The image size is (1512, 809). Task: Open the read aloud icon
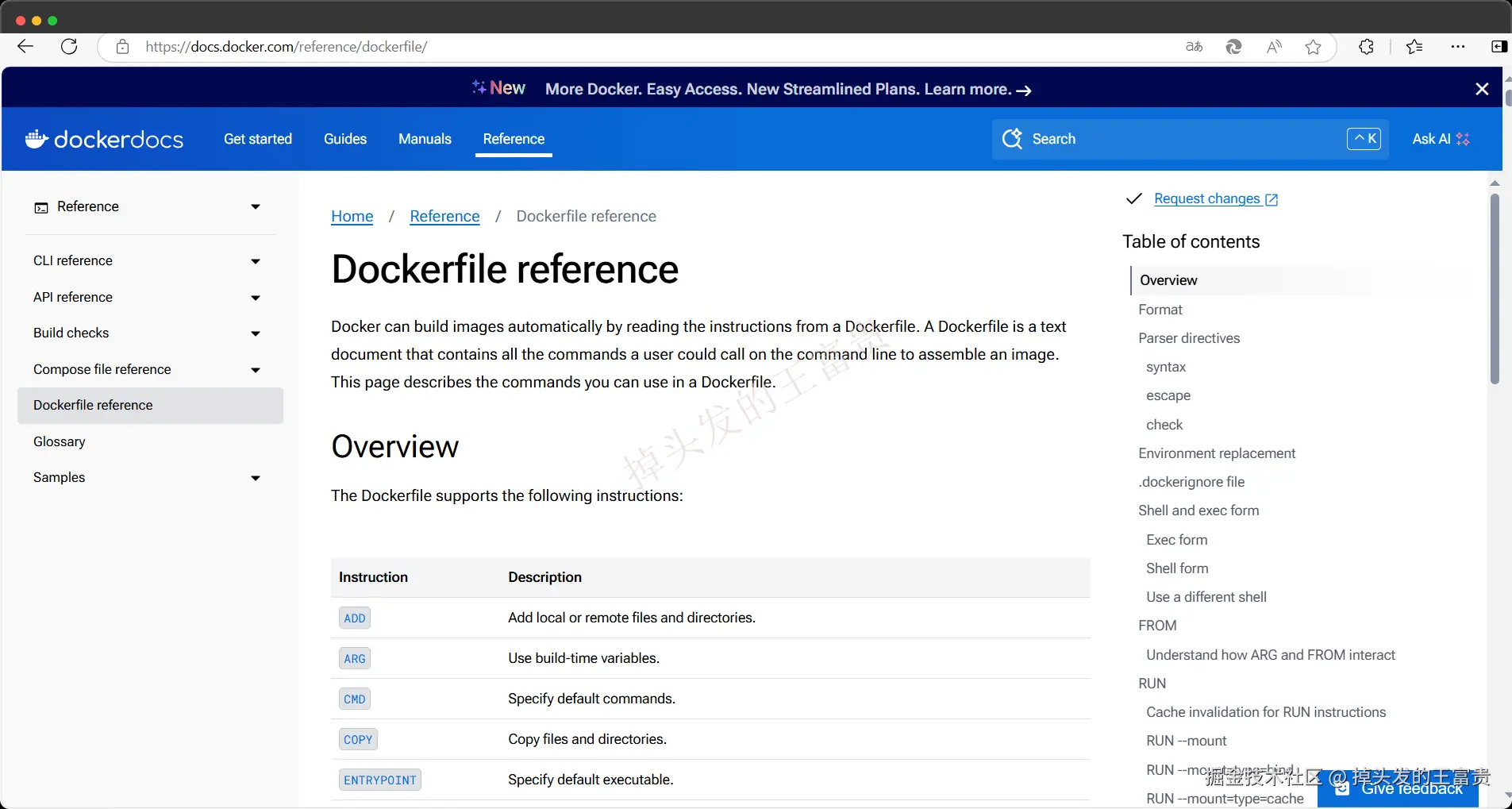[x=1274, y=47]
